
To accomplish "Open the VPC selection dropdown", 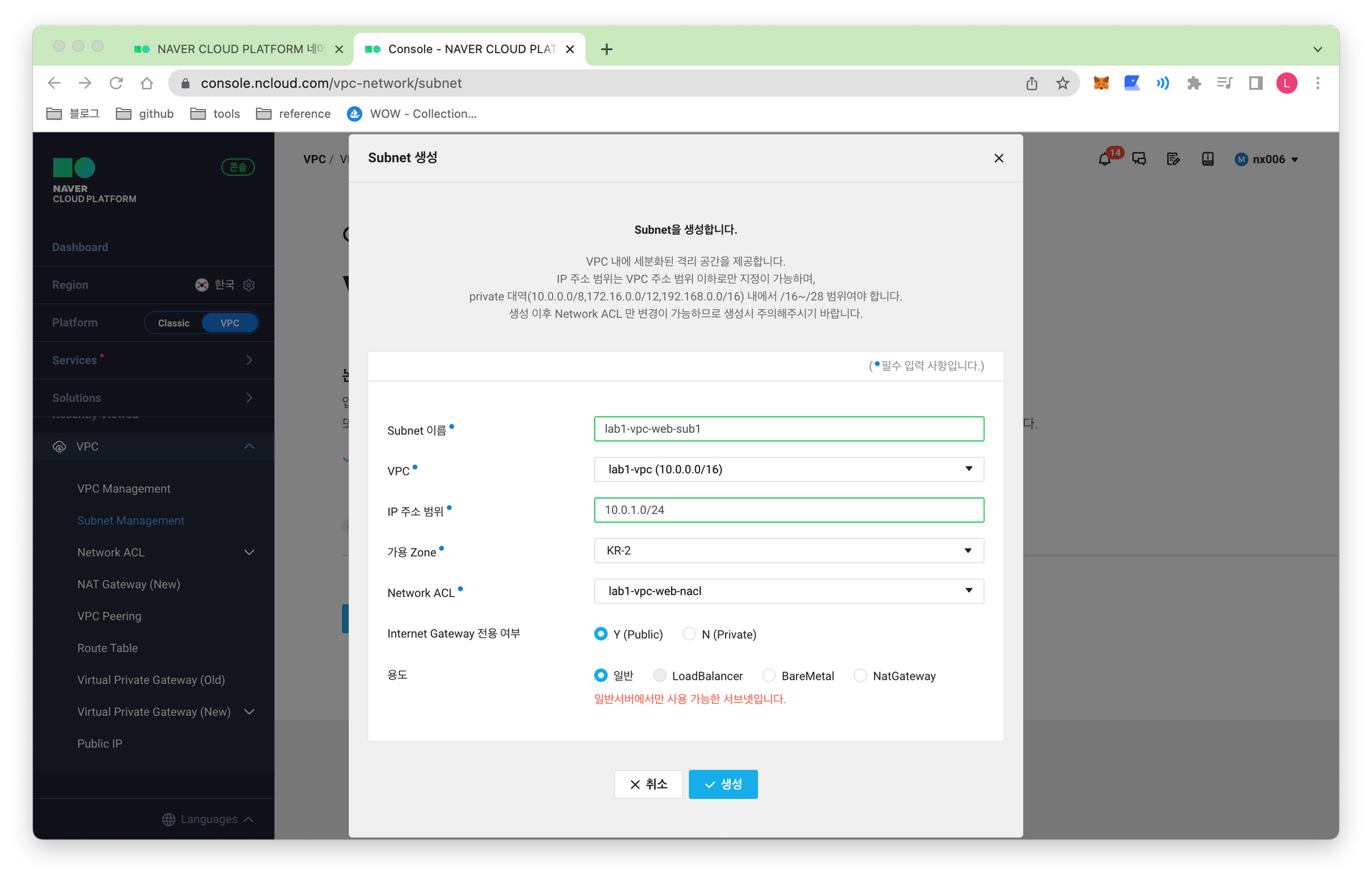I will [789, 469].
